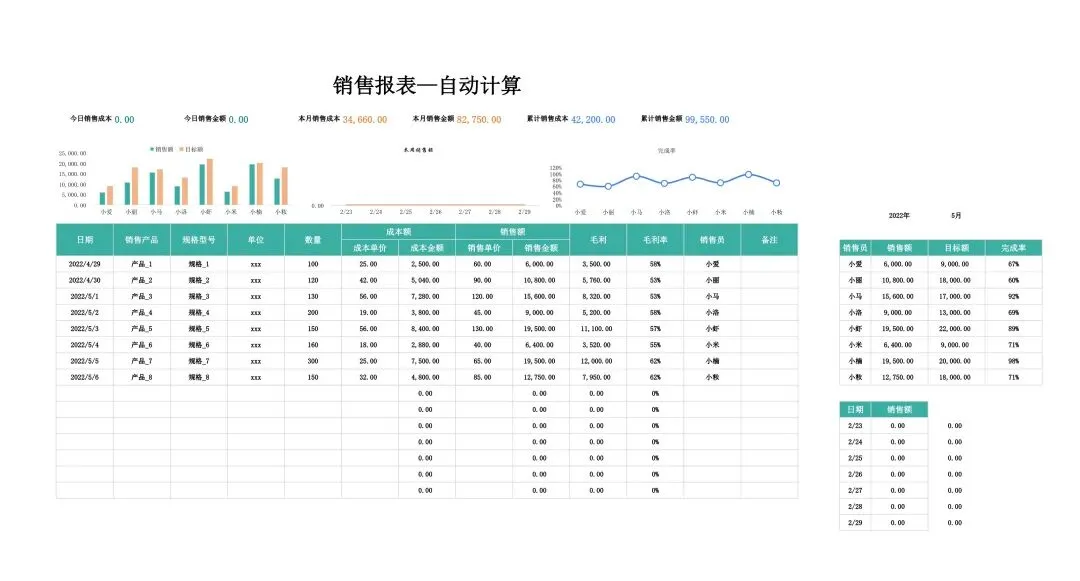Select the 毛利率 column header
1080x581 pixels.
pyautogui.click(x=655, y=240)
